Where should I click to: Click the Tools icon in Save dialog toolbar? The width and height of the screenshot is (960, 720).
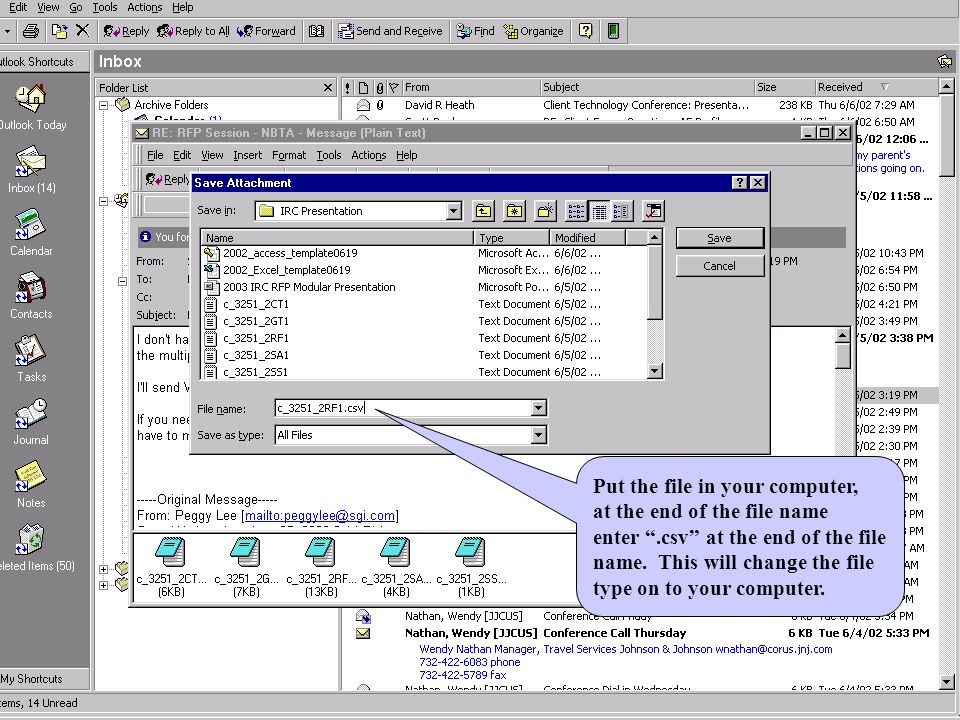(653, 211)
